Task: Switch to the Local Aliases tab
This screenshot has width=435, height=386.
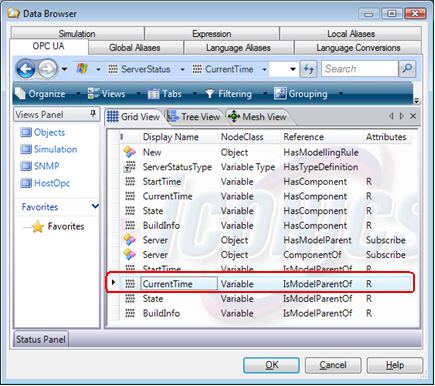Action: [351, 34]
